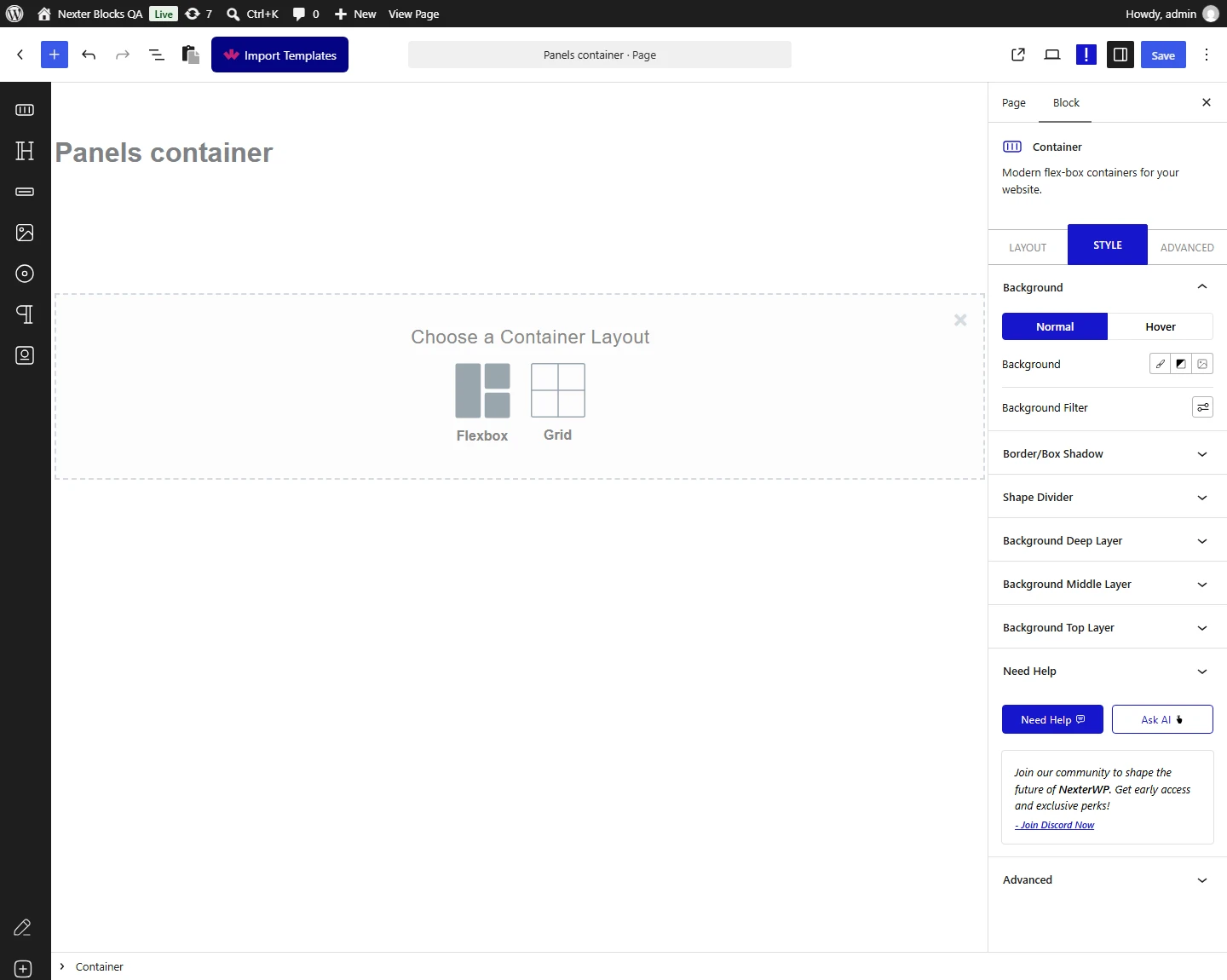1227x980 pixels.
Task: Open the LAYOUT tab
Action: point(1028,247)
